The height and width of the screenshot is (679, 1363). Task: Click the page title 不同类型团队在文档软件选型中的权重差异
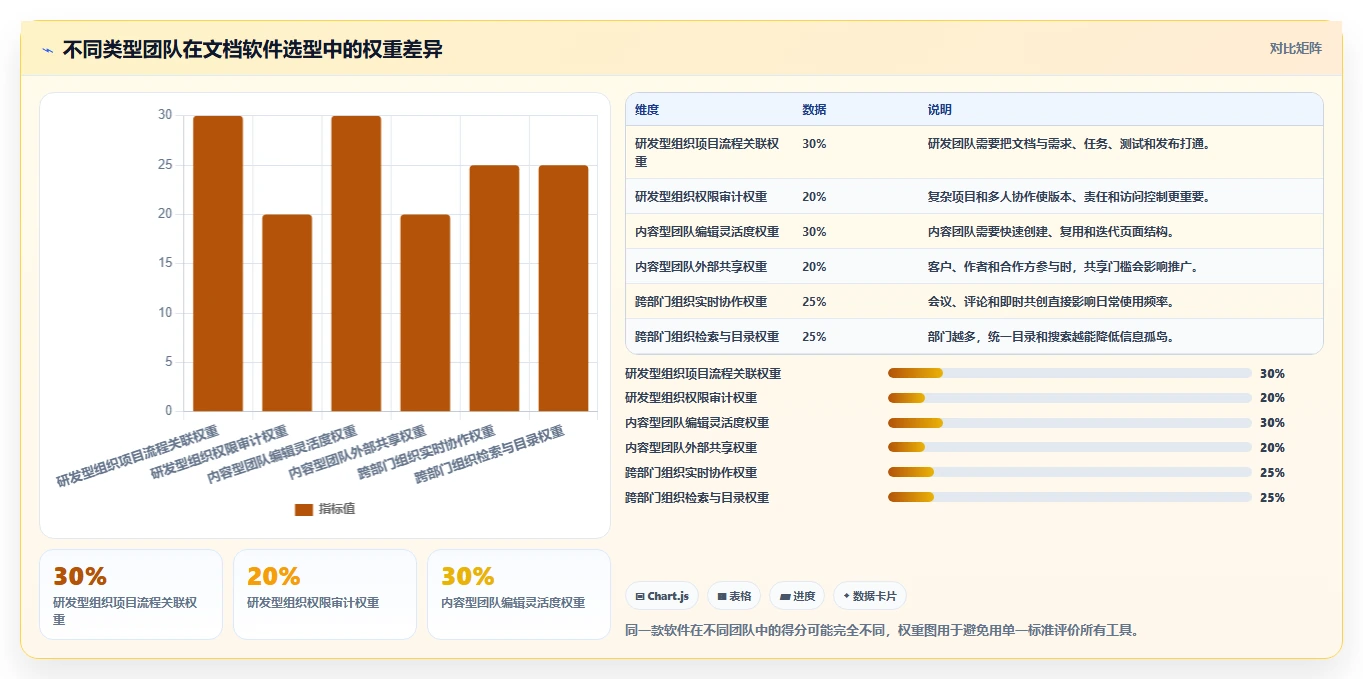(253, 50)
